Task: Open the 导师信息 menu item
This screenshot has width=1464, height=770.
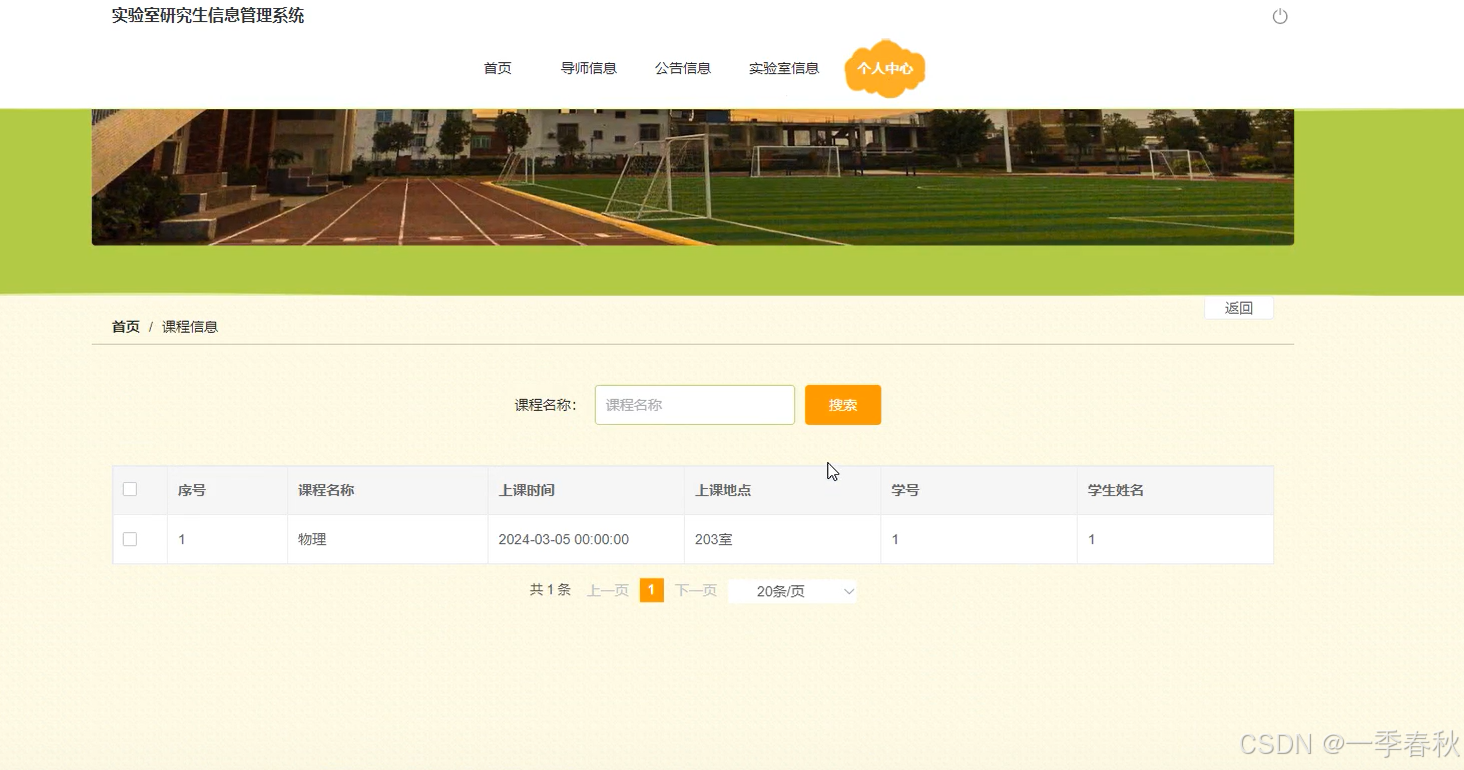Action: 588,68
